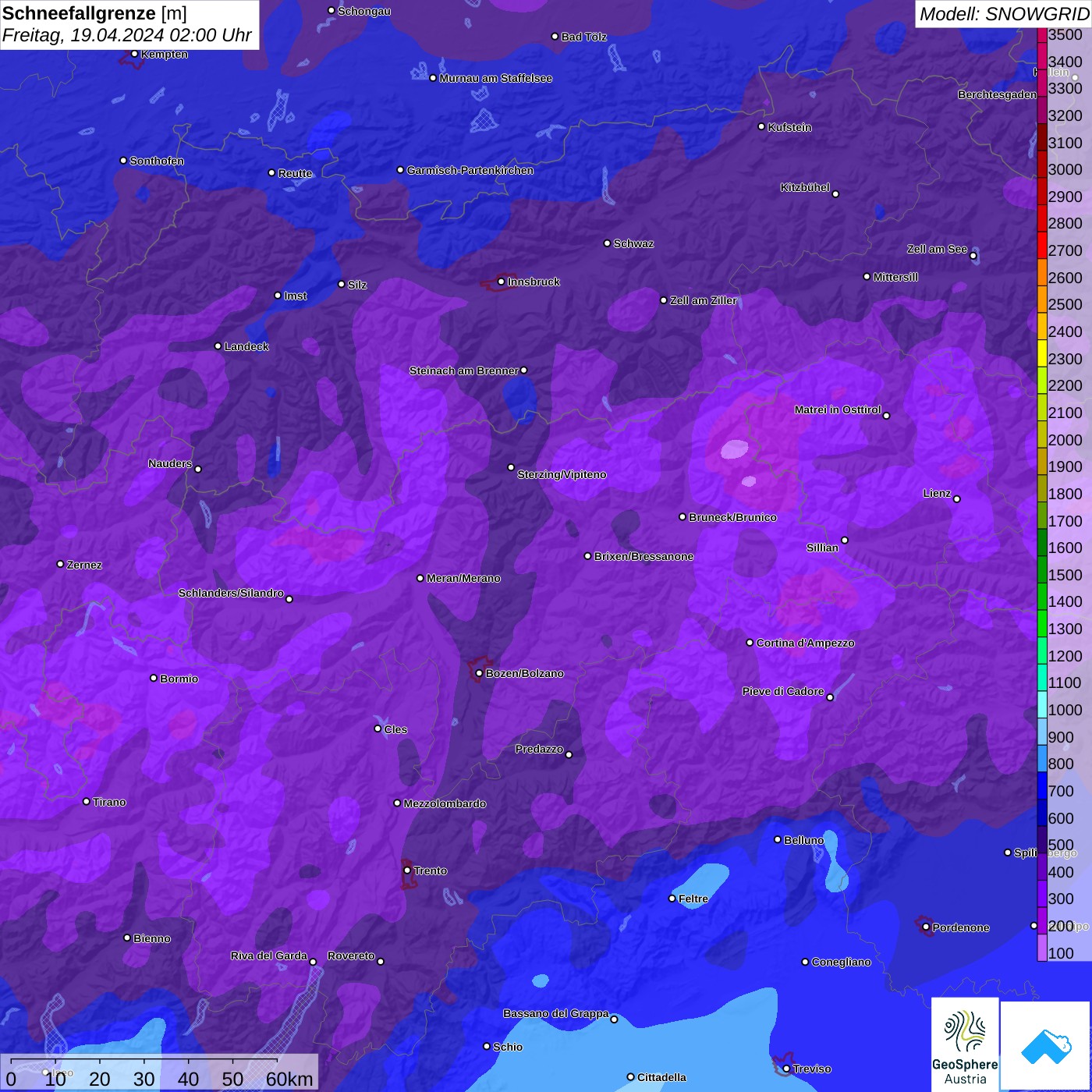Click the Matrei in Osttirol label
1092x1092 pixels.
click(838, 409)
